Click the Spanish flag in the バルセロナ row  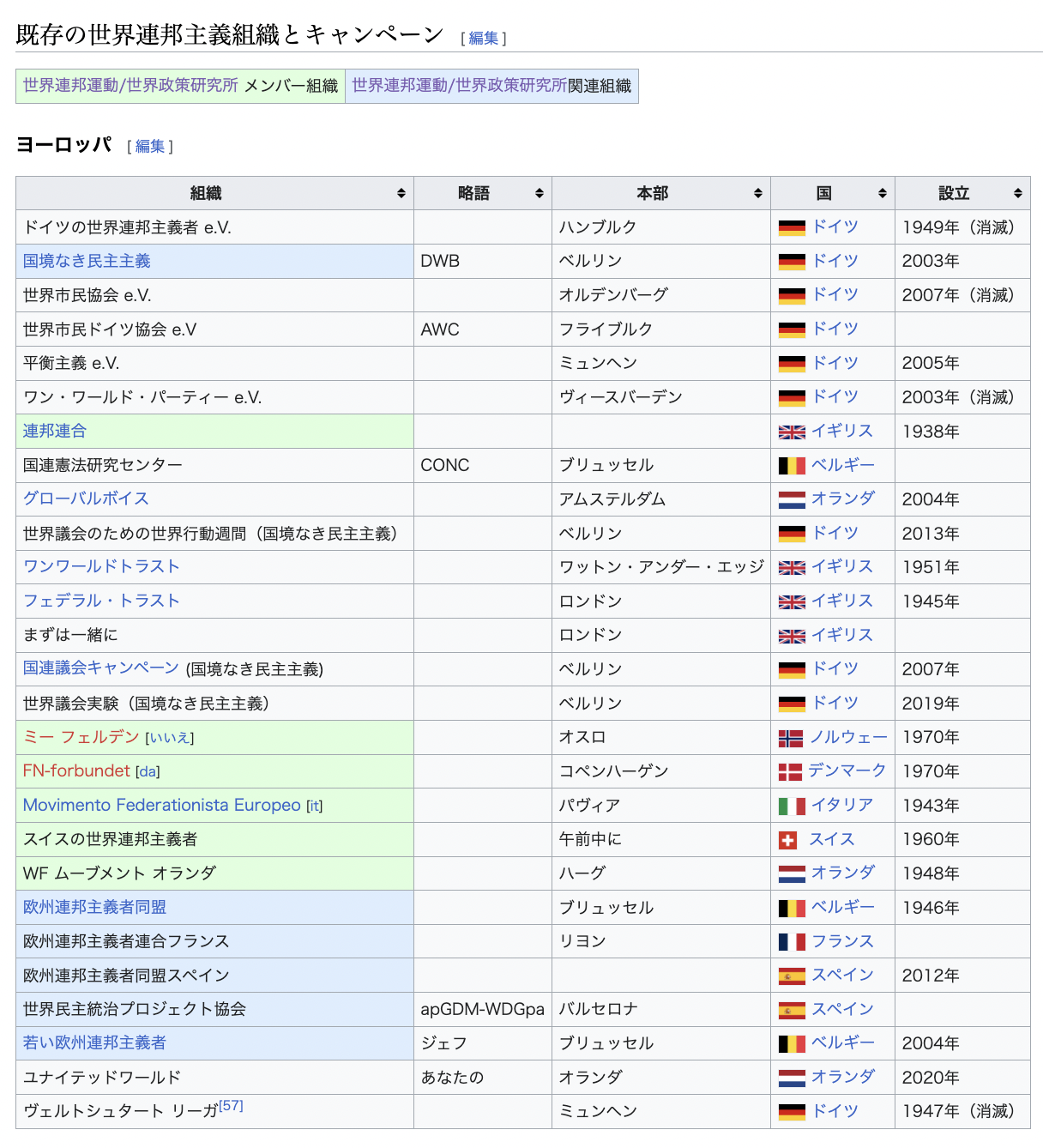792,1010
